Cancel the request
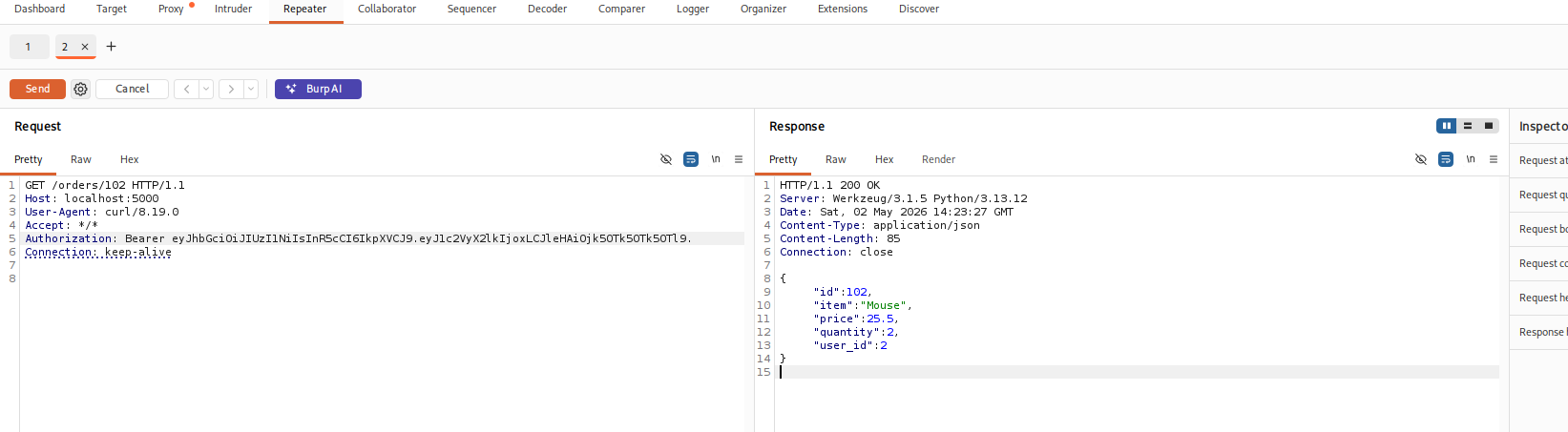Screen dimensions: 1568x432 click(x=132, y=89)
